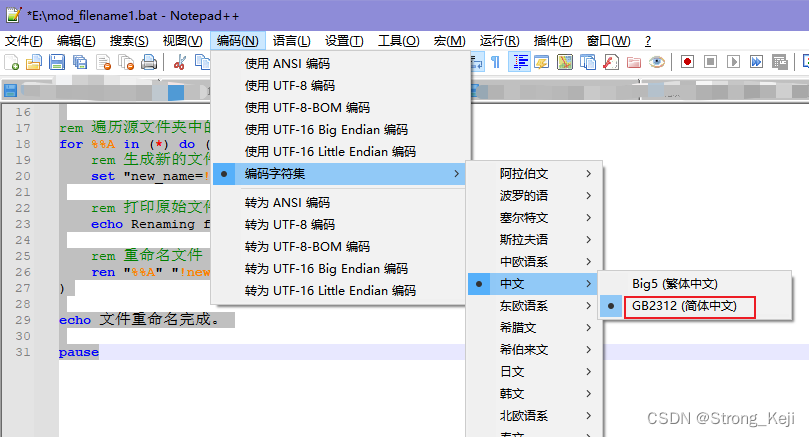The height and width of the screenshot is (437, 809).
Task: Expand the 中文 character set submenu
Action: (x=534, y=284)
